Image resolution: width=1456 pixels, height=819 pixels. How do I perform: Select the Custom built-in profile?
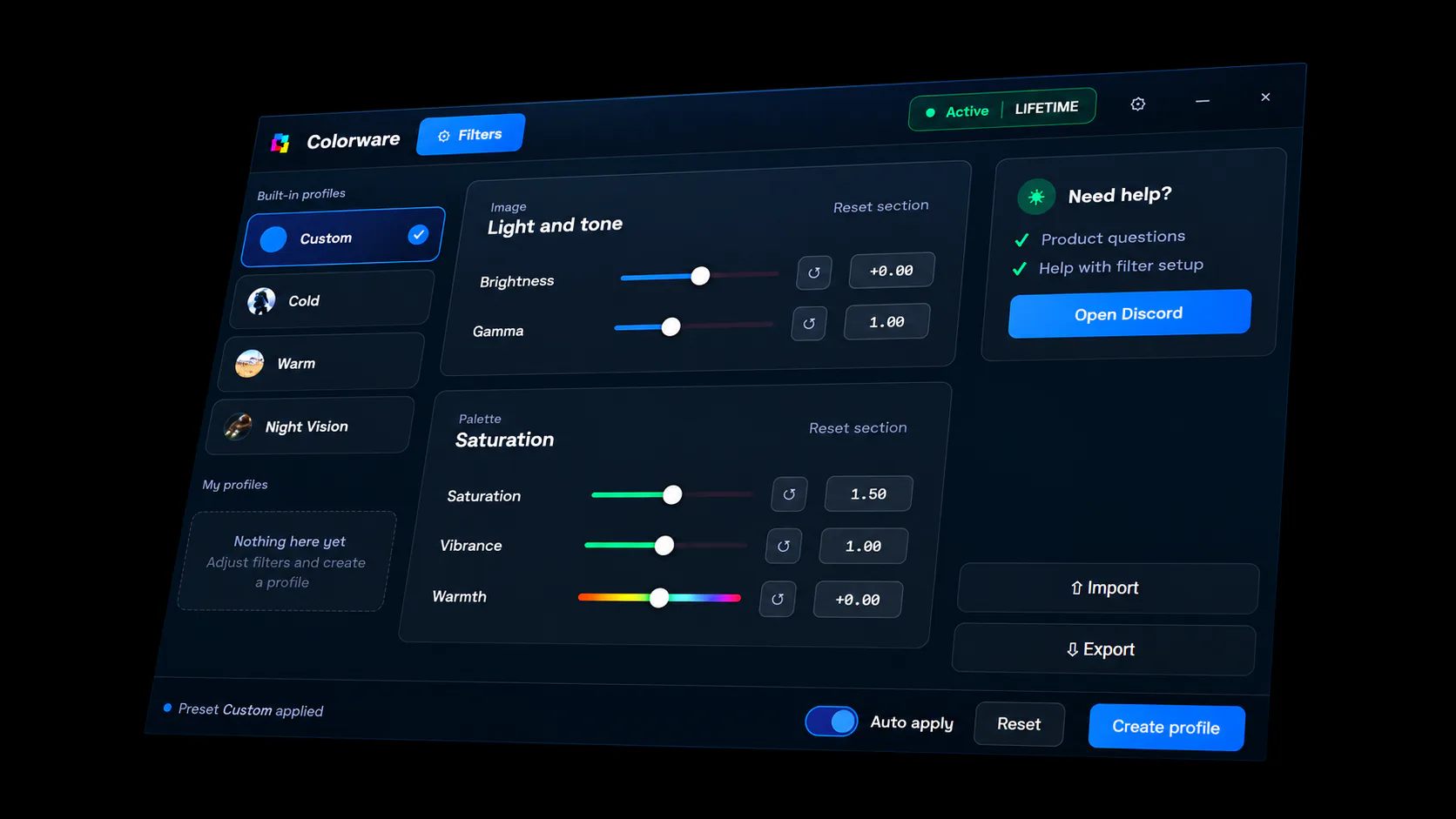click(x=343, y=237)
